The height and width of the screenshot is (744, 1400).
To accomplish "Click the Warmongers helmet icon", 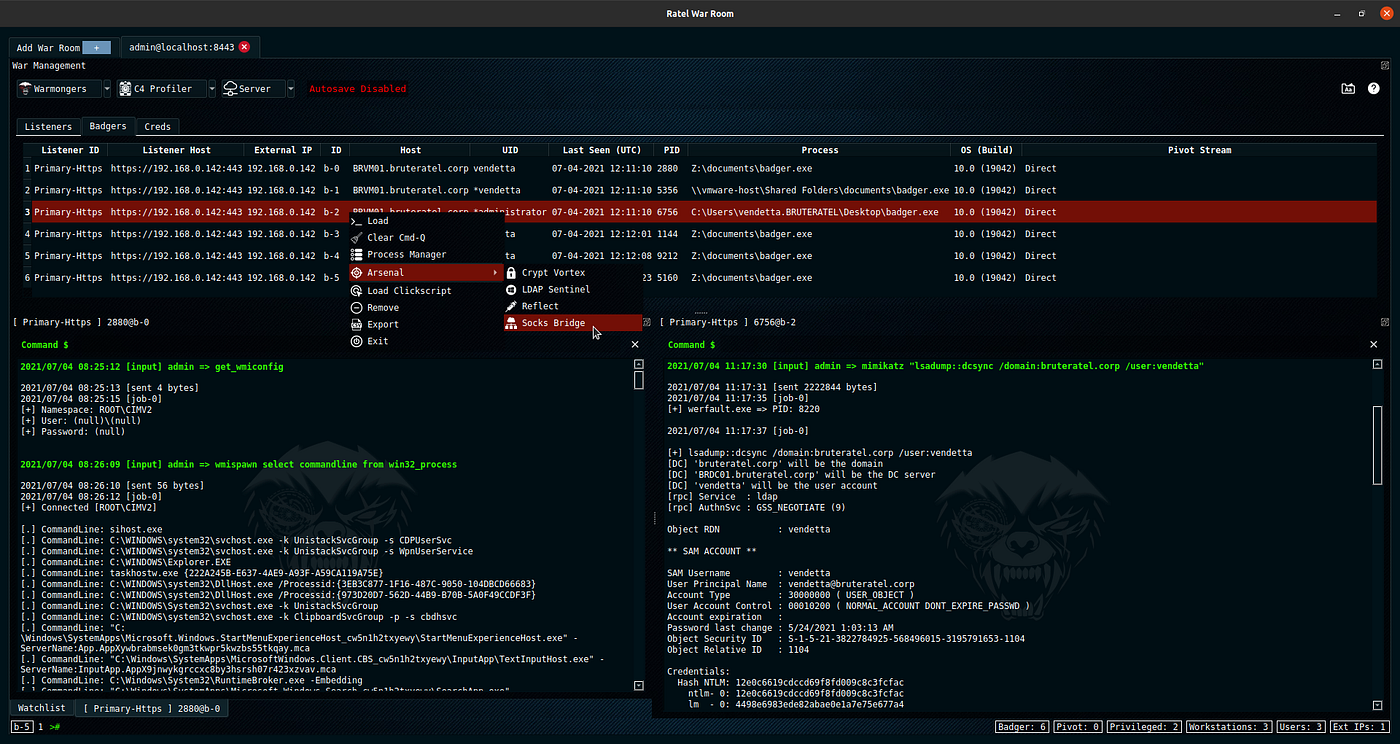I will pyautogui.click(x=26, y=89).
